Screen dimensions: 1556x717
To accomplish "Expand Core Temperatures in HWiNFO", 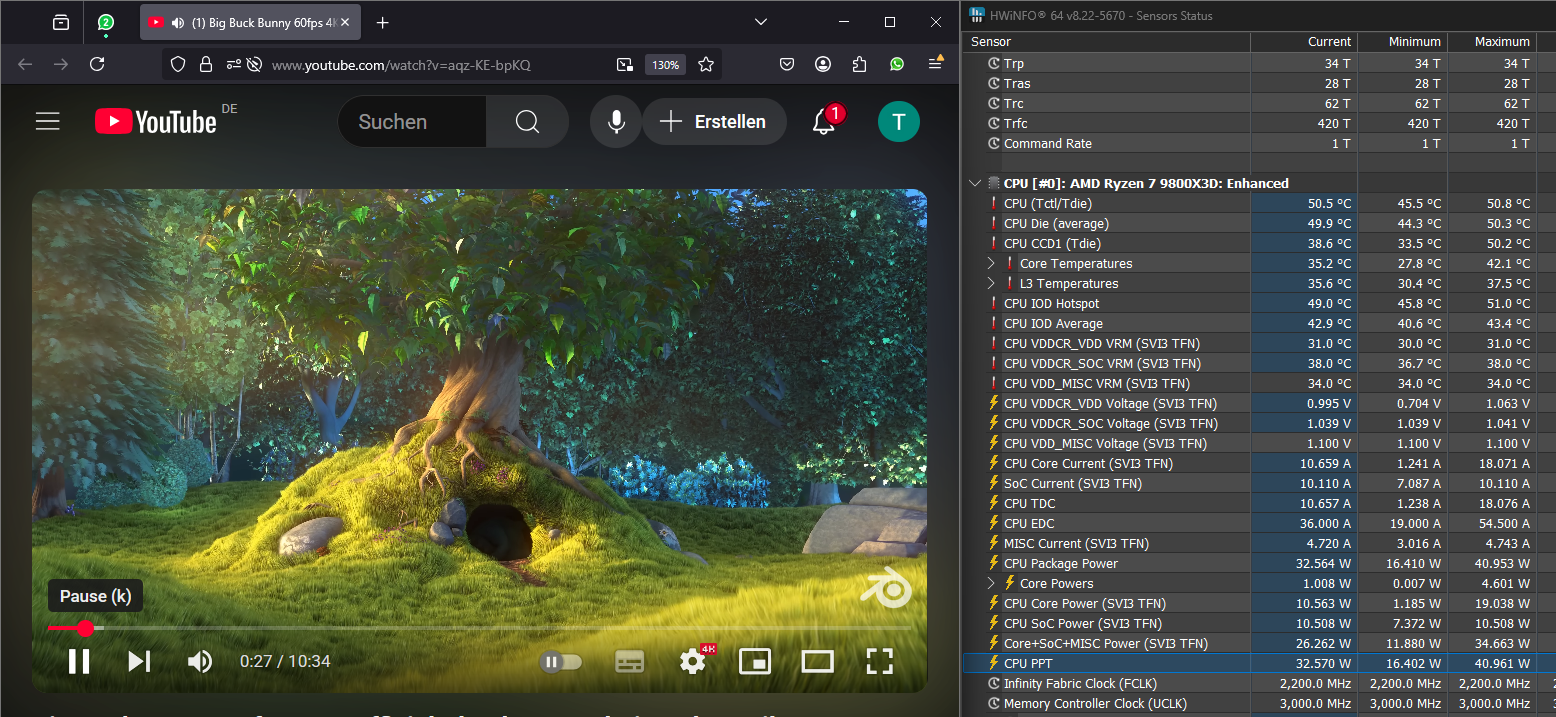I will pos(991,263).
